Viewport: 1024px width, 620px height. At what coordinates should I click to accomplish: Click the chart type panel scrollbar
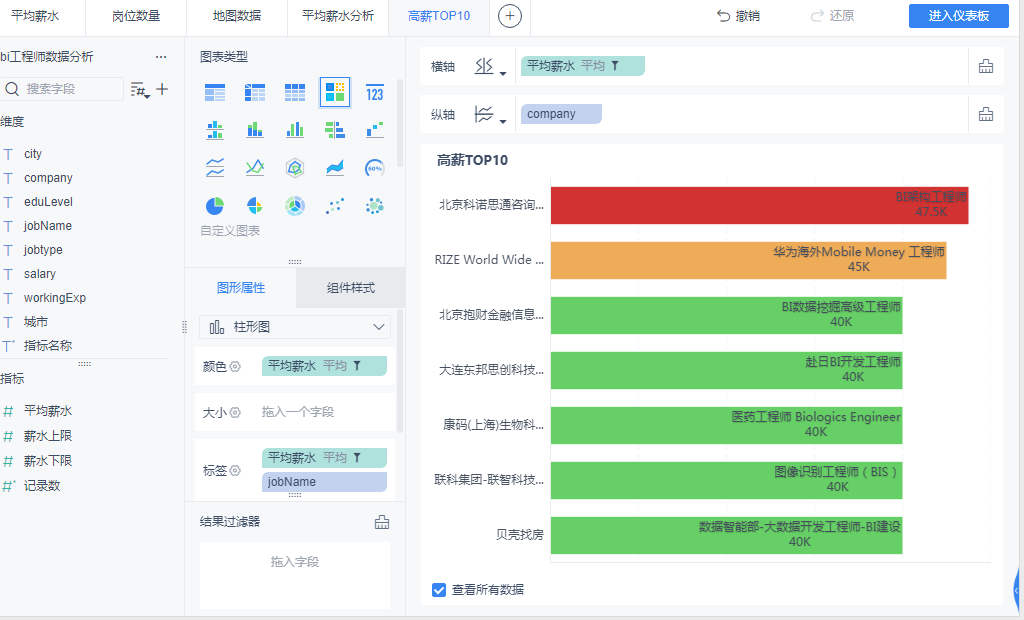(x=400, y=123)
